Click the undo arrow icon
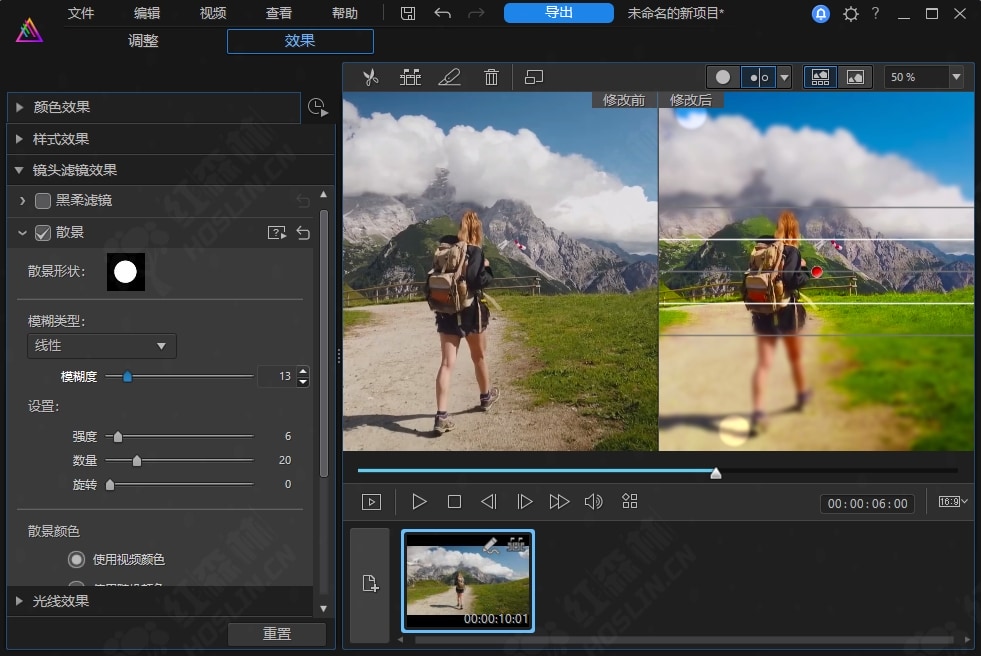This screenshot has width=981, height=656. 442,14
